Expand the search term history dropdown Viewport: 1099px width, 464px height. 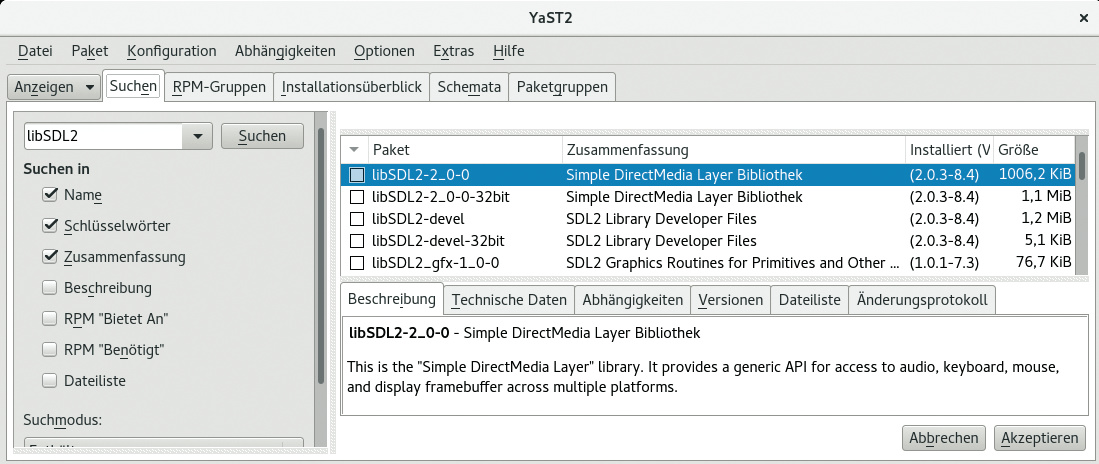[196, 136]
